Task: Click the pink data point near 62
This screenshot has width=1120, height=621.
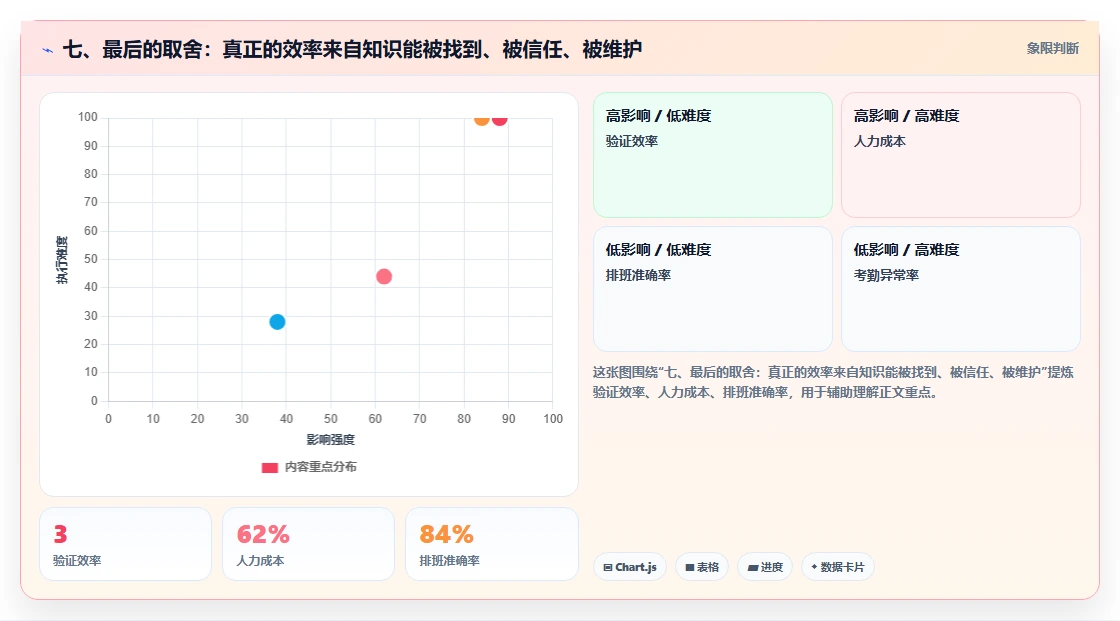Action: (384, 277)
